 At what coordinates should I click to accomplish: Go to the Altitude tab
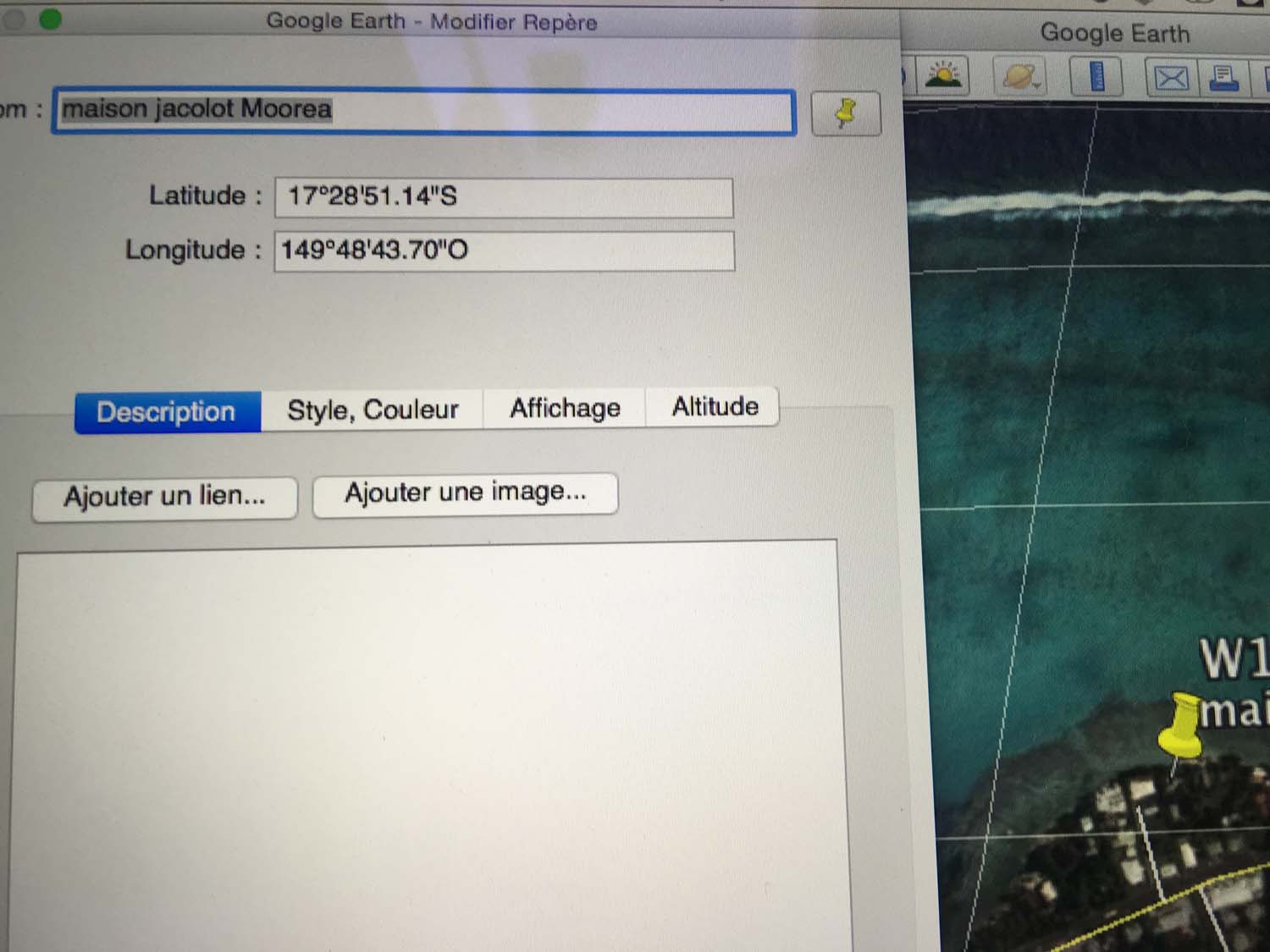[715, 407]
